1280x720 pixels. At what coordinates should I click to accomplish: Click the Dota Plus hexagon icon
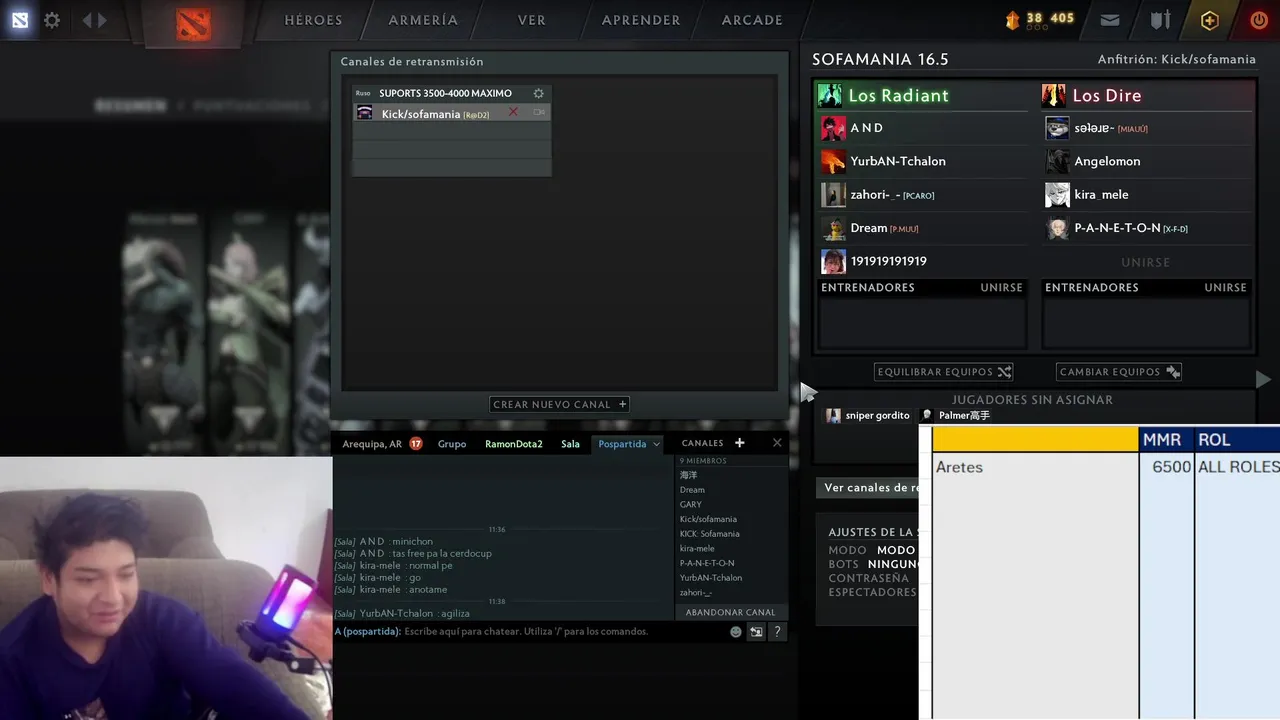pos(1210,20)
